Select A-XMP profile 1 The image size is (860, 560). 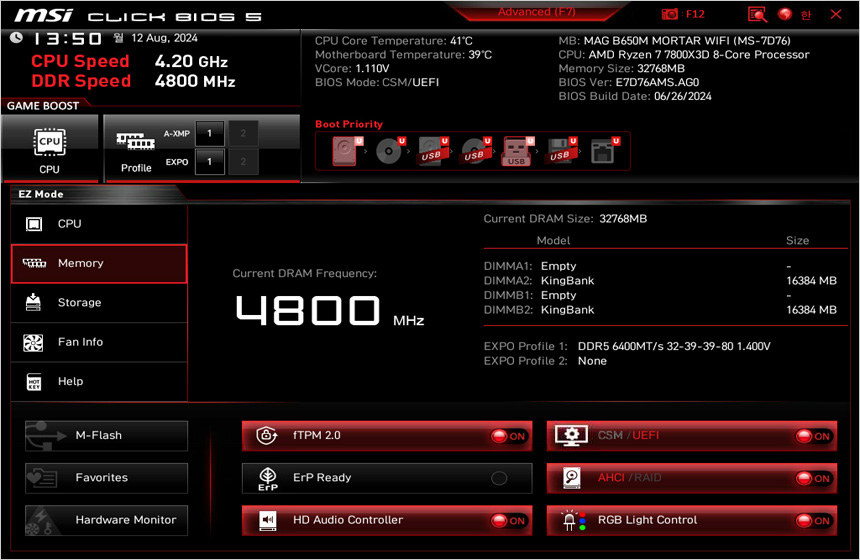(209, 133)
